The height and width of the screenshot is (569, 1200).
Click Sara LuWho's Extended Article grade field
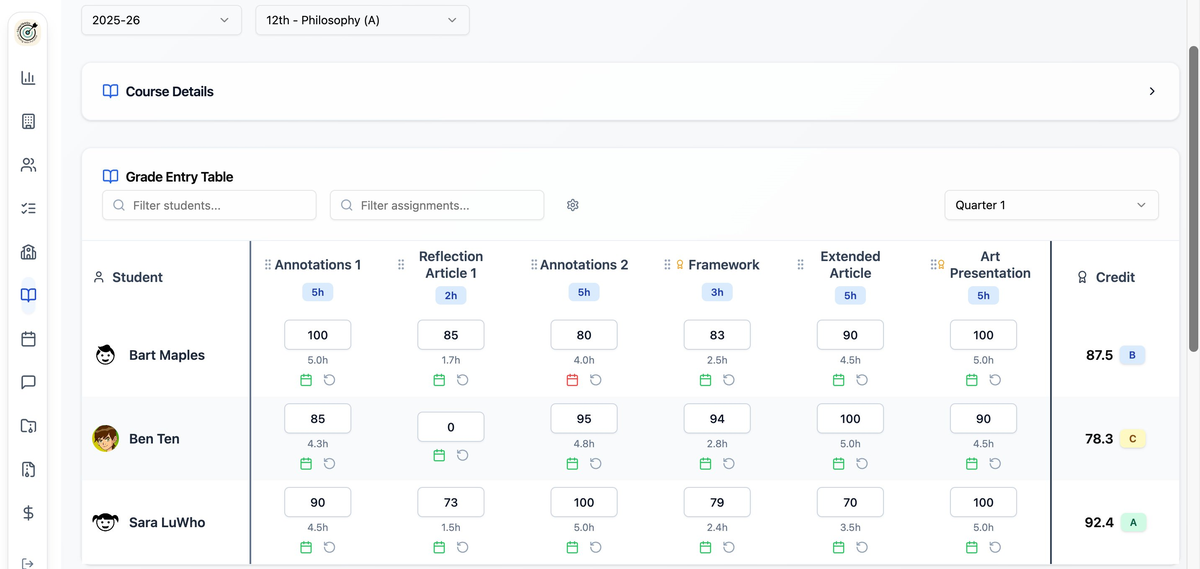pos(850,502)
